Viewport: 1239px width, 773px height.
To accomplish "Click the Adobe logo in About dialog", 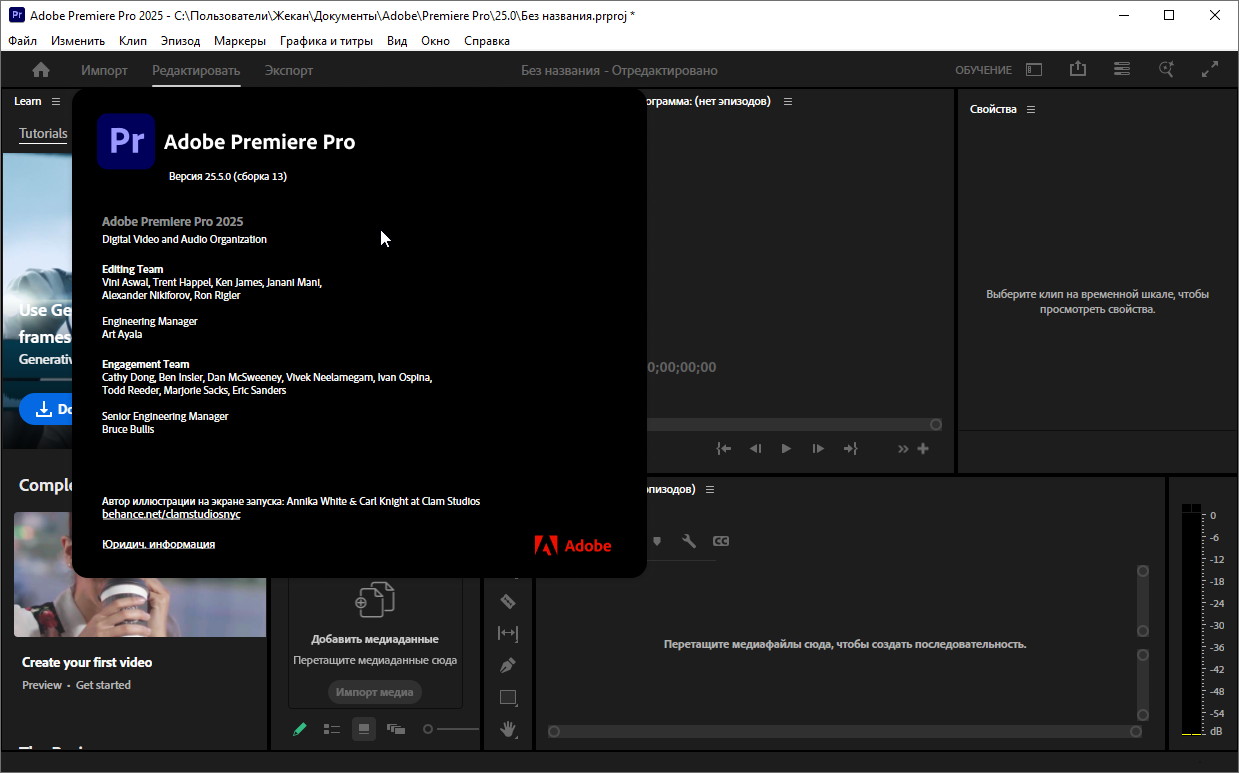I will pos(573,545).
